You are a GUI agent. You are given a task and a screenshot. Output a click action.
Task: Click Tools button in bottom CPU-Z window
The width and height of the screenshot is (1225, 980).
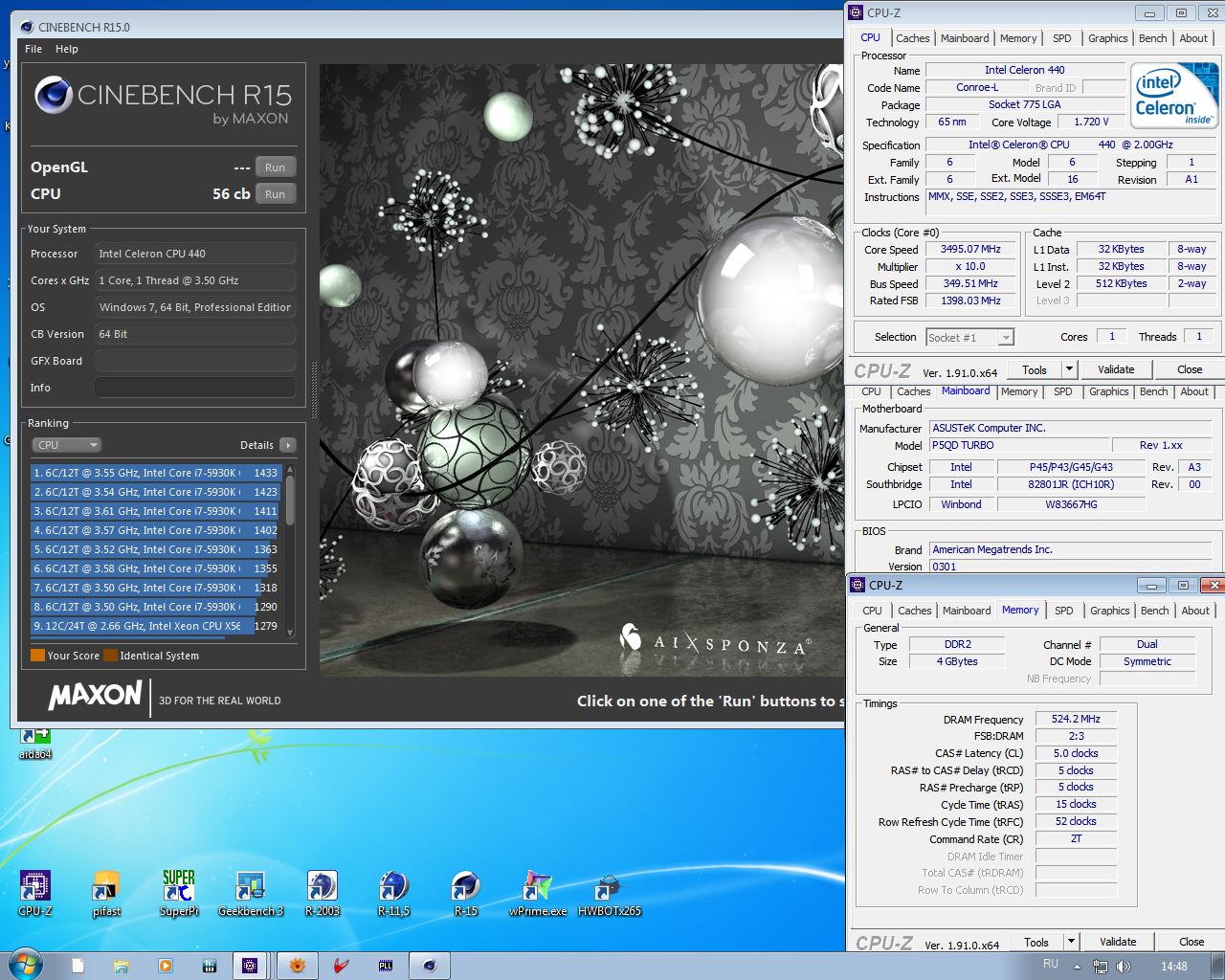pos(1036,942)
